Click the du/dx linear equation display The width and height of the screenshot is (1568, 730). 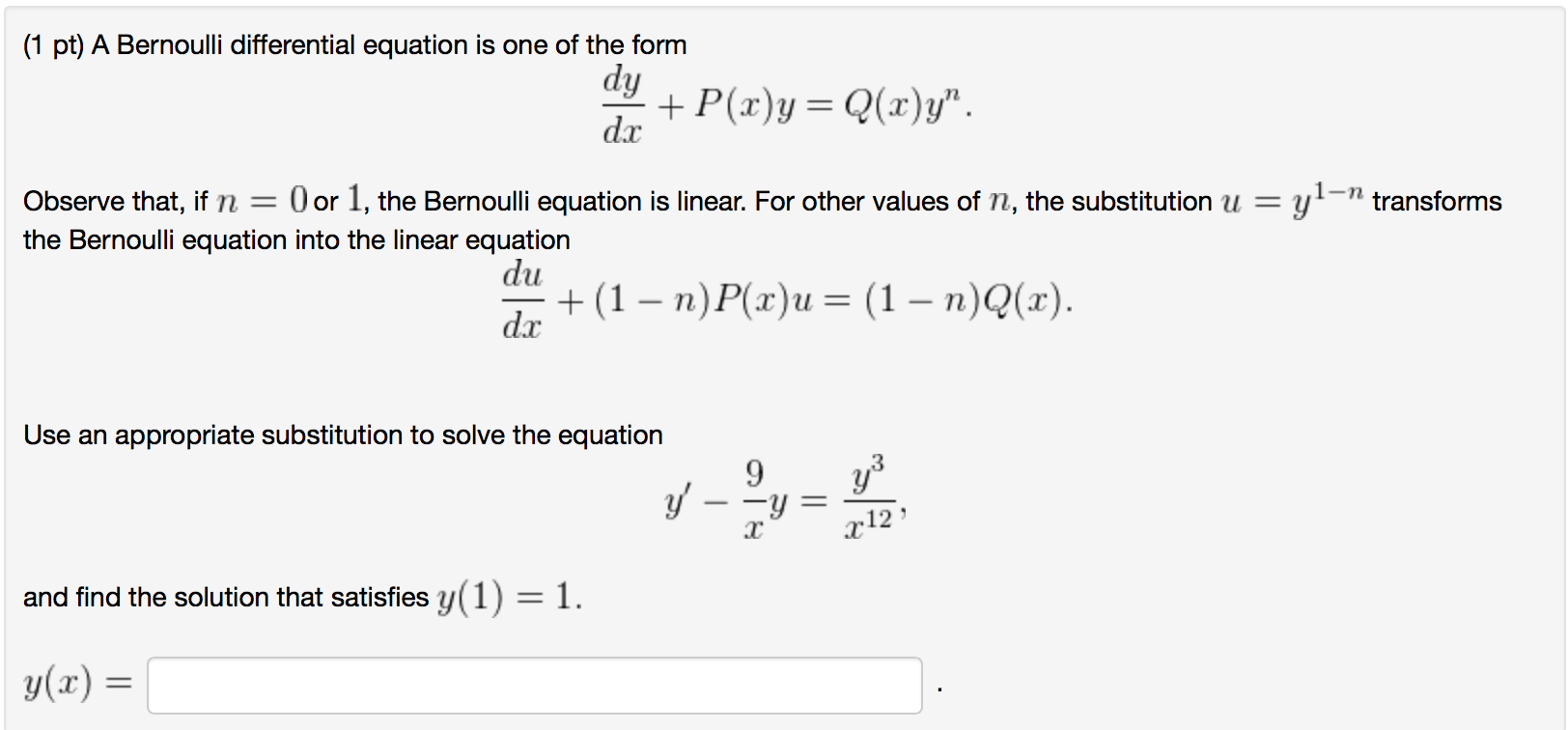782,299
